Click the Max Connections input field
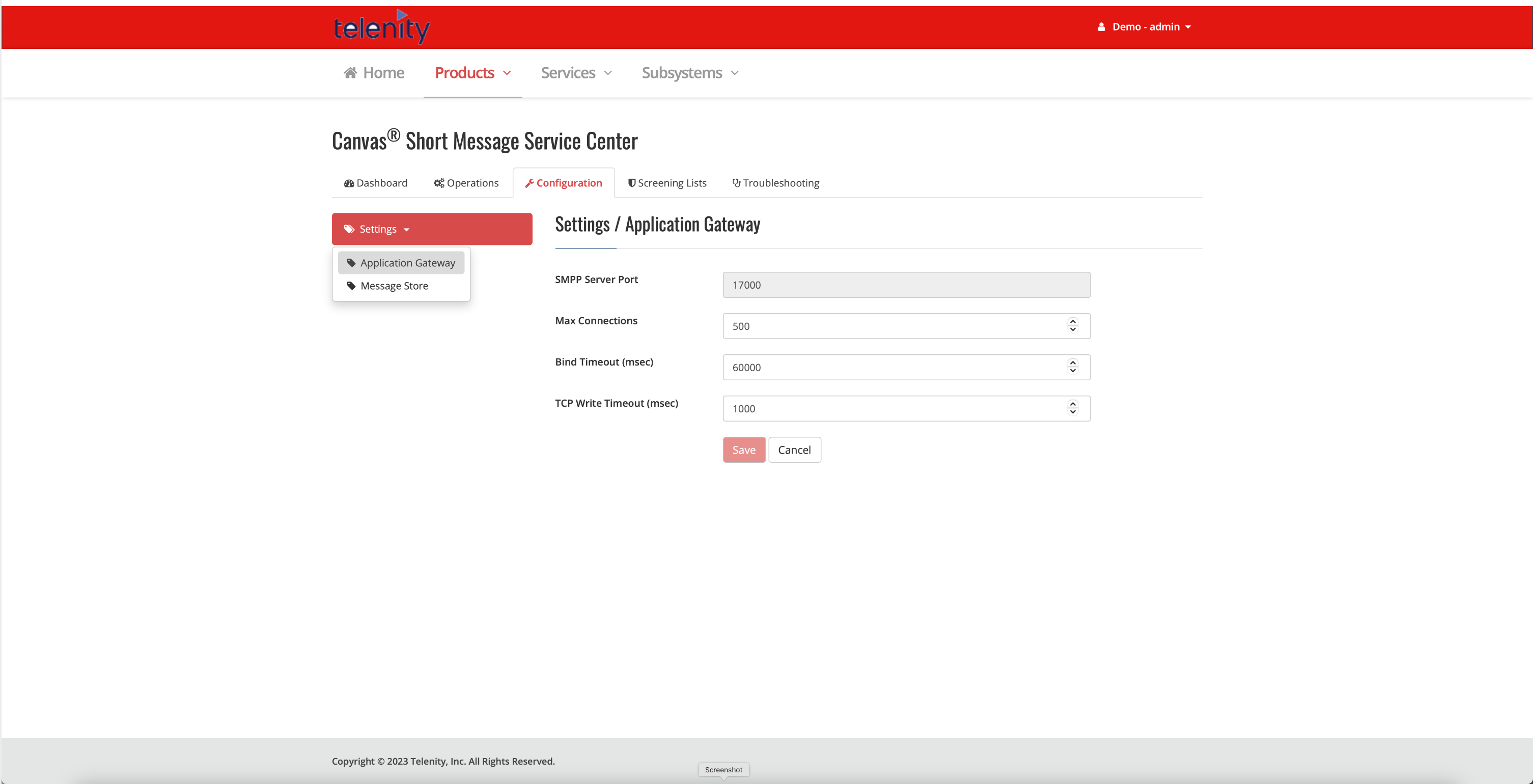 pyautogui.click(x=906, y=326)
